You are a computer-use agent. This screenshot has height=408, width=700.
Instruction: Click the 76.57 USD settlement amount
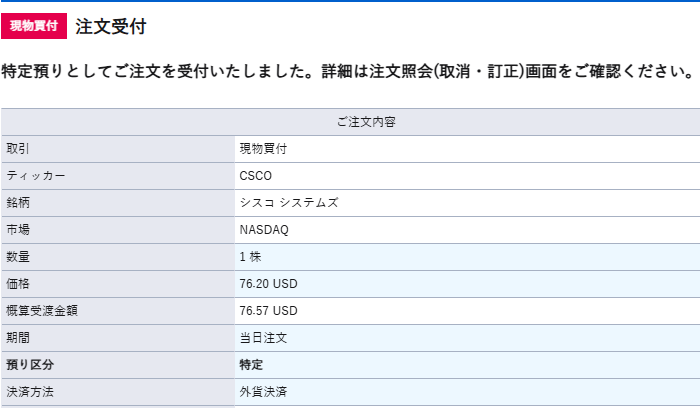(268, 311)
